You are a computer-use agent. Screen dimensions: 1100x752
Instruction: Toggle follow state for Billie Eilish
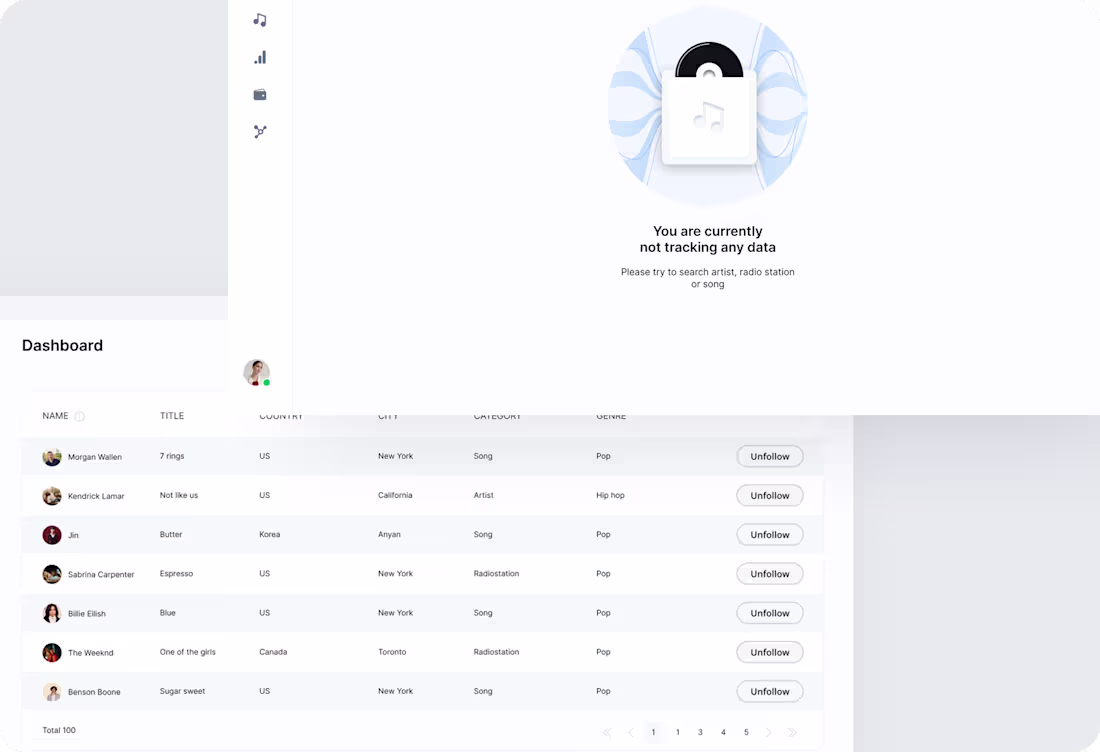(x=769, y=613)
